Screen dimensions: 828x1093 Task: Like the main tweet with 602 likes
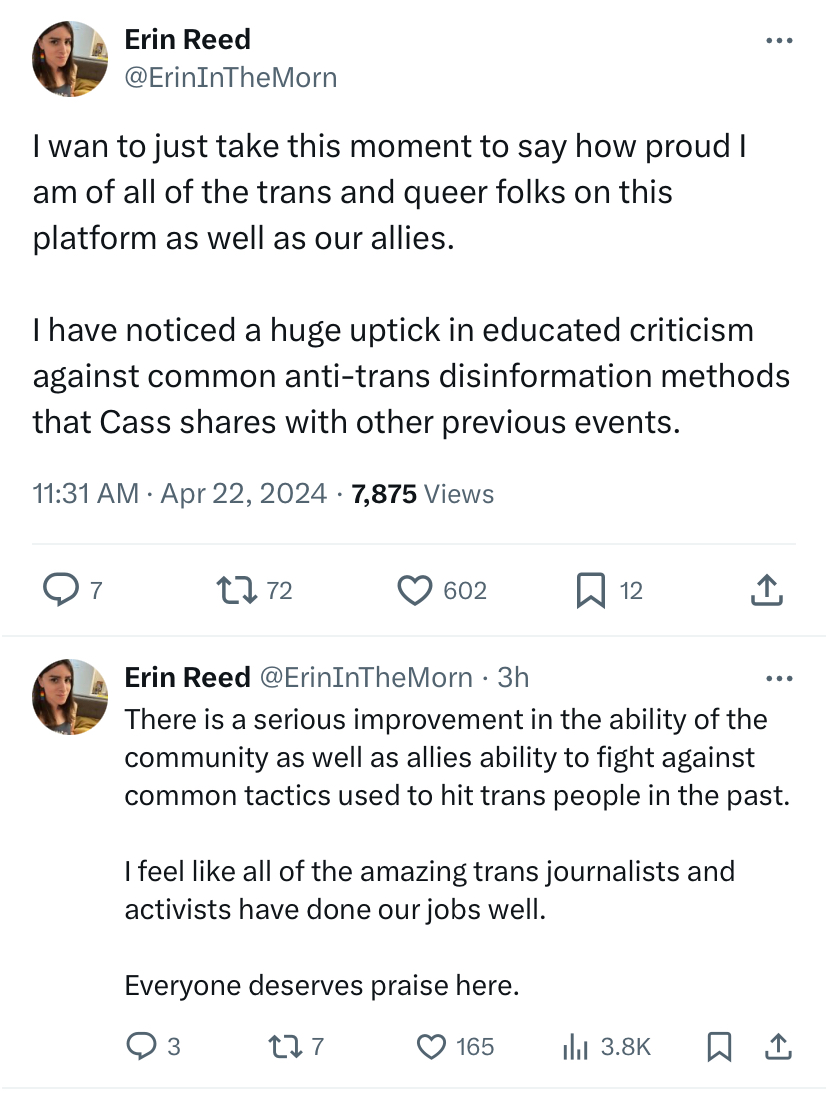(414, 591)
